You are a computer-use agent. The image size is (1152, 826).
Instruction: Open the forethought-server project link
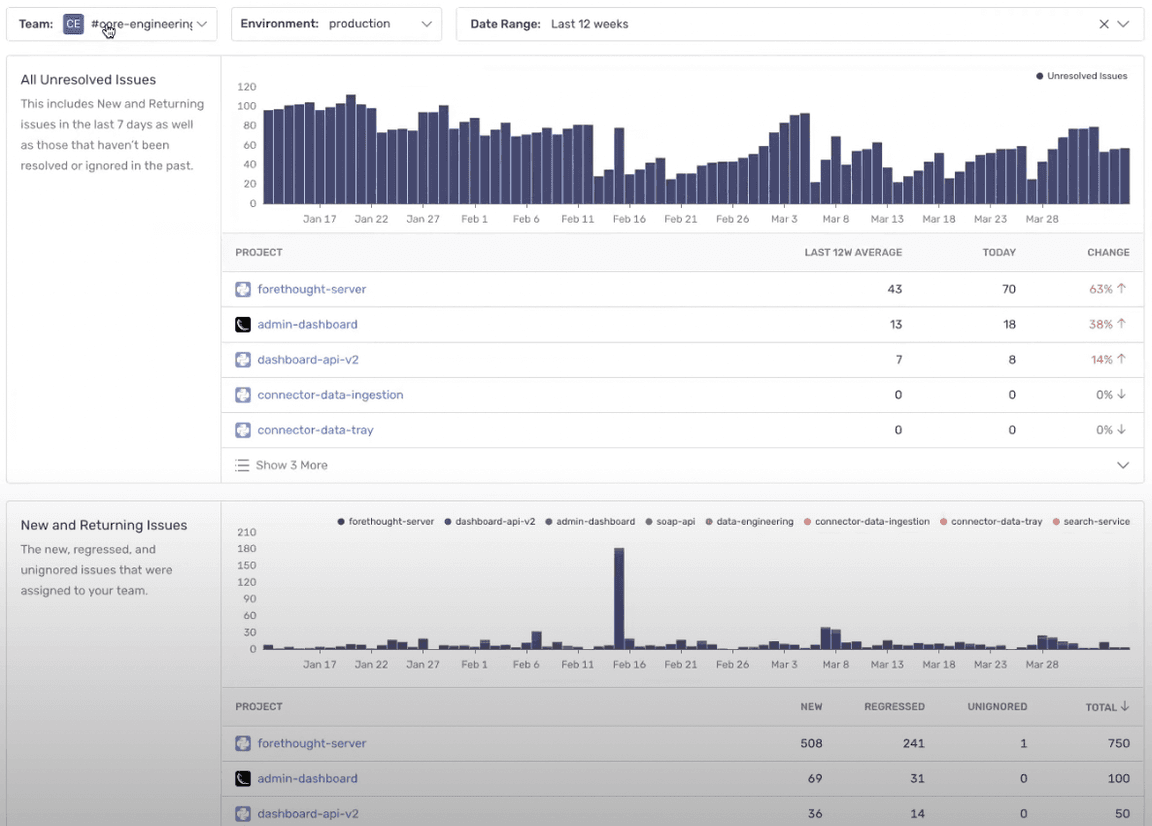click(x=312, y=290)
